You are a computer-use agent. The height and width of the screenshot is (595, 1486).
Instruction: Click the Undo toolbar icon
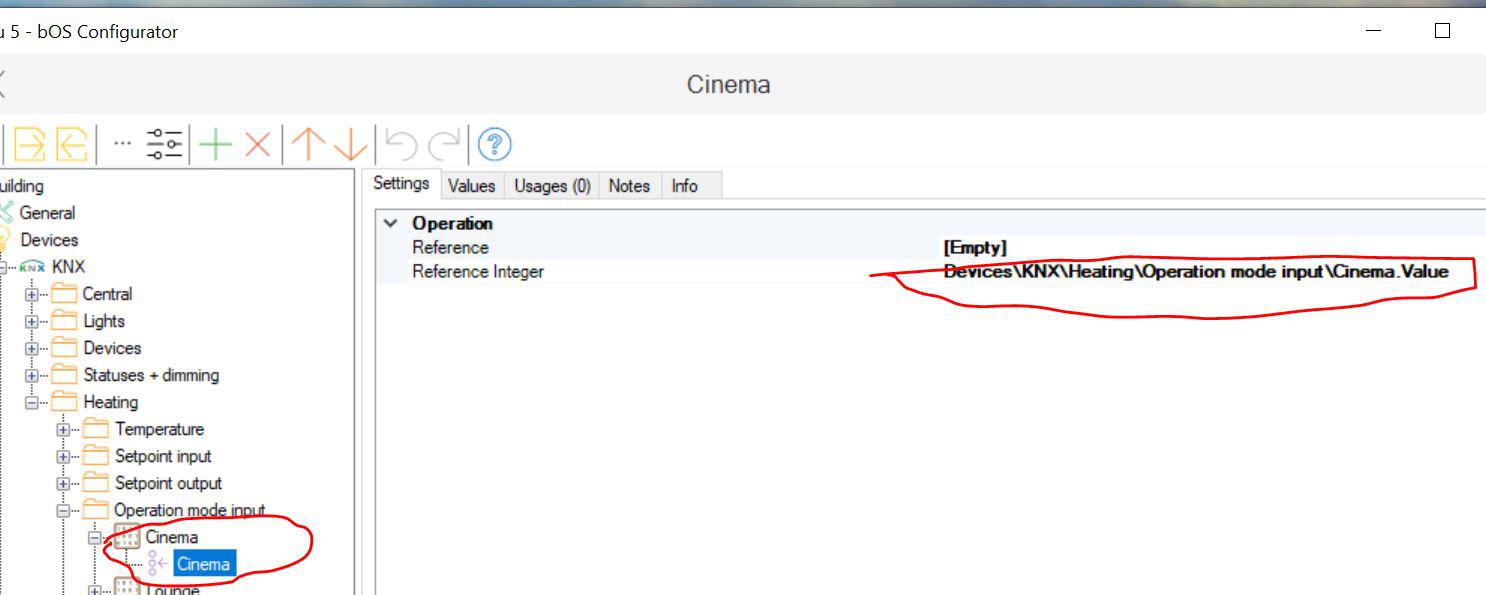[x=401, y=145]
